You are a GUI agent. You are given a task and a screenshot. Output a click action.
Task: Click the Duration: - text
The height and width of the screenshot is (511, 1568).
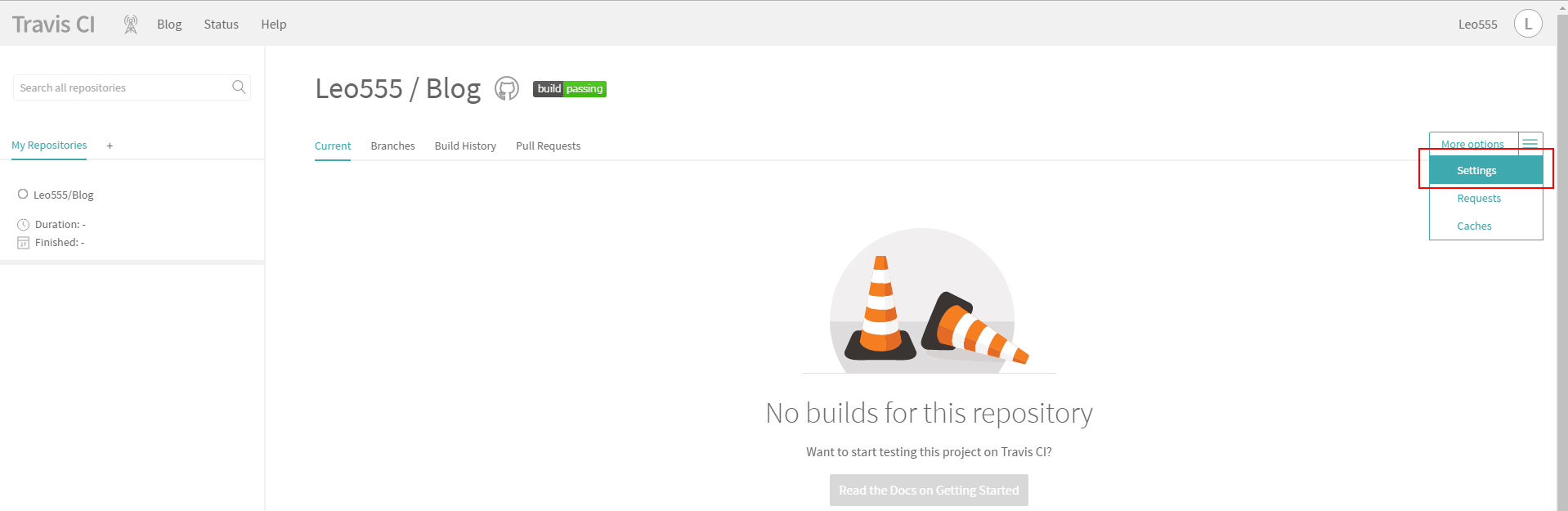point(60,224)
